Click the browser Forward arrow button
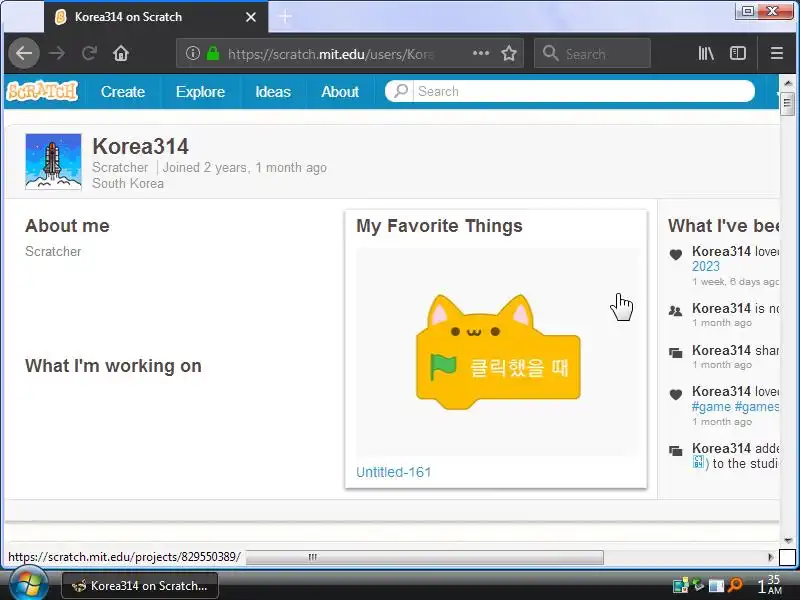 click(57, 53)
